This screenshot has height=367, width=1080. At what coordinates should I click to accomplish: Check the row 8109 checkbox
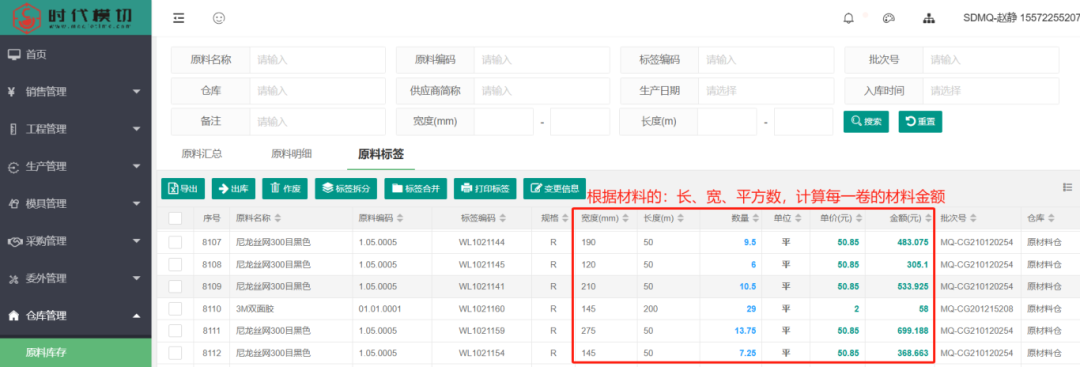coord(175,286)
